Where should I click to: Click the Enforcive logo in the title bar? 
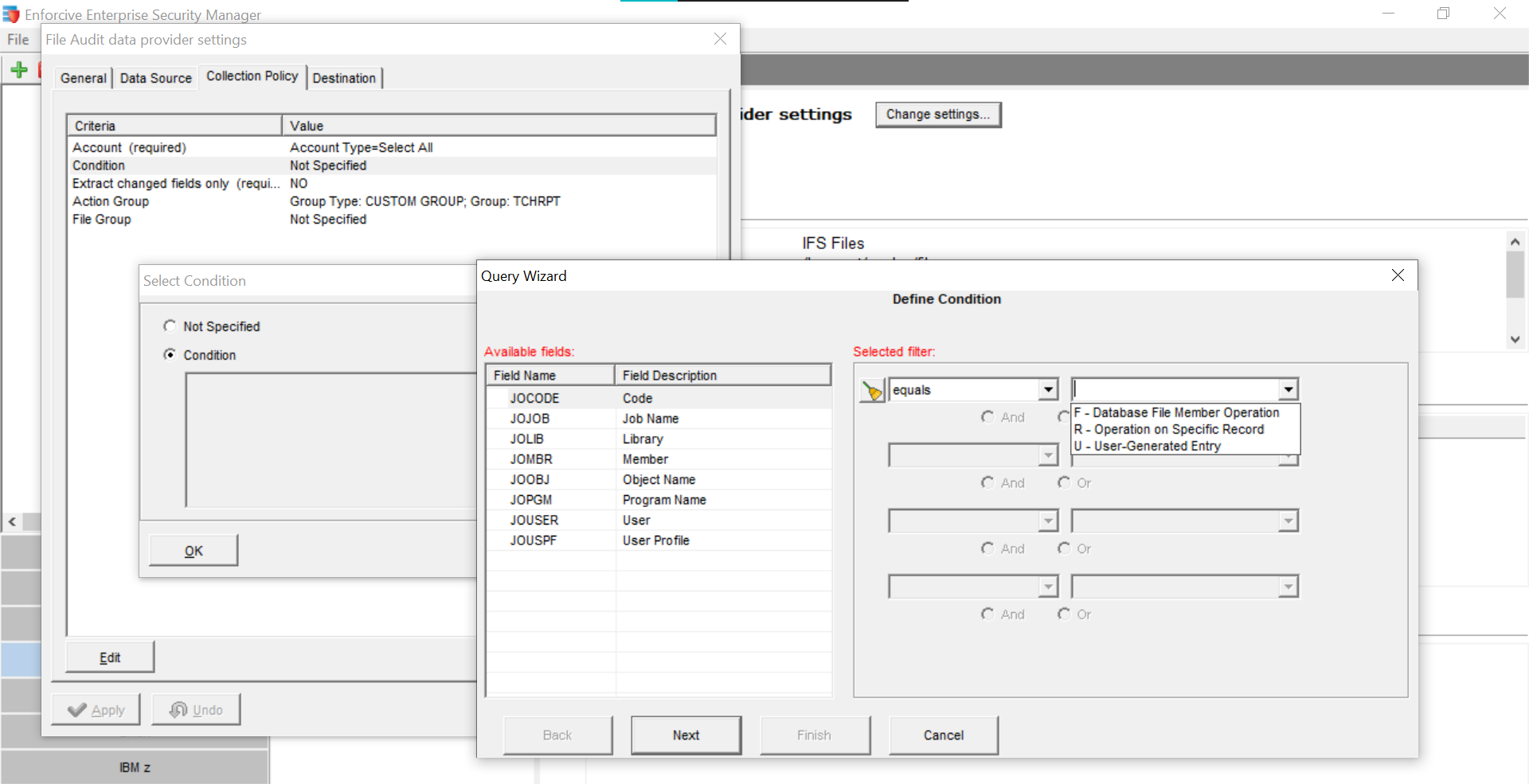pyautogui.click(x=11, y=14)
